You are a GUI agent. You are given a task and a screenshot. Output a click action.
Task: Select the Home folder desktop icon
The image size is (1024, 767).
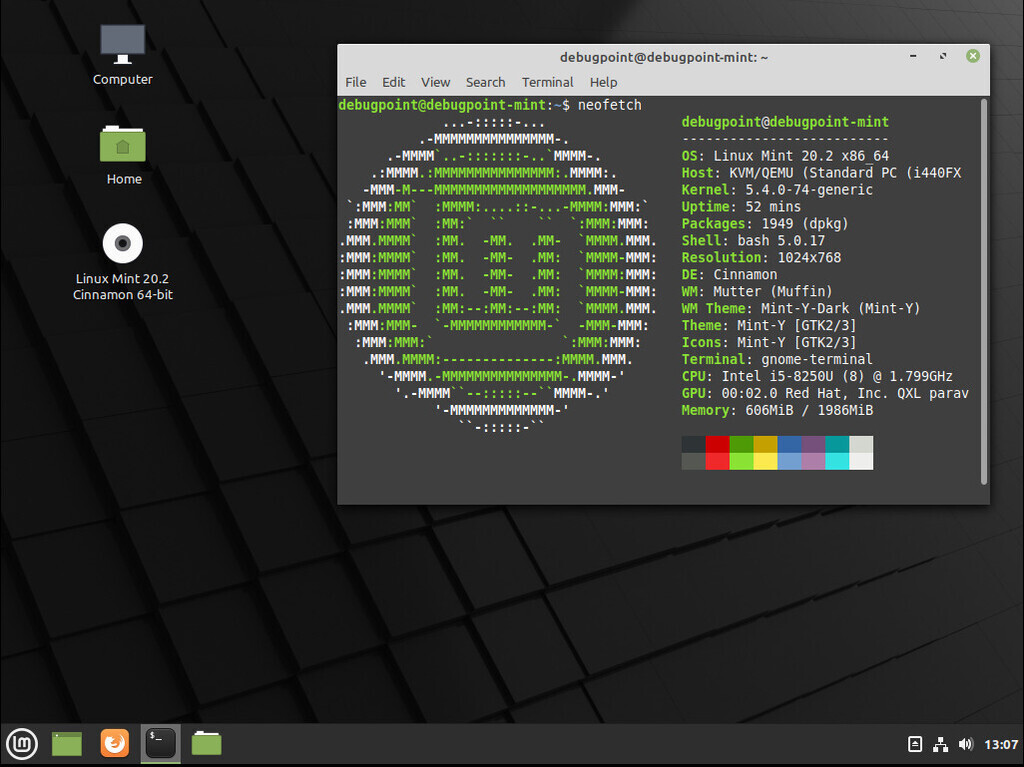(123, 155)
